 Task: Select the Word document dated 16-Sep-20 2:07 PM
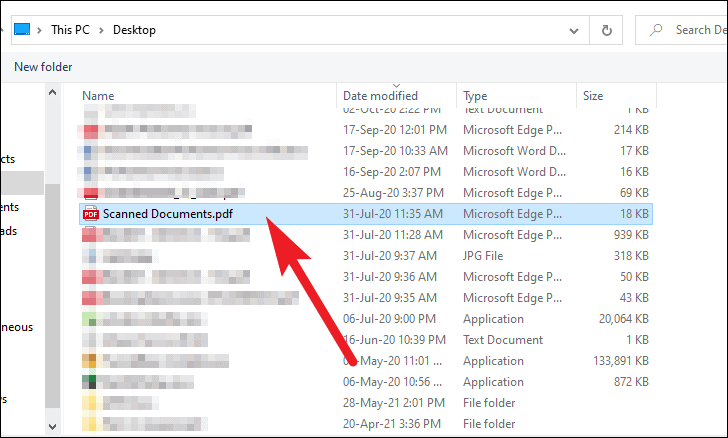coord(366,172)
